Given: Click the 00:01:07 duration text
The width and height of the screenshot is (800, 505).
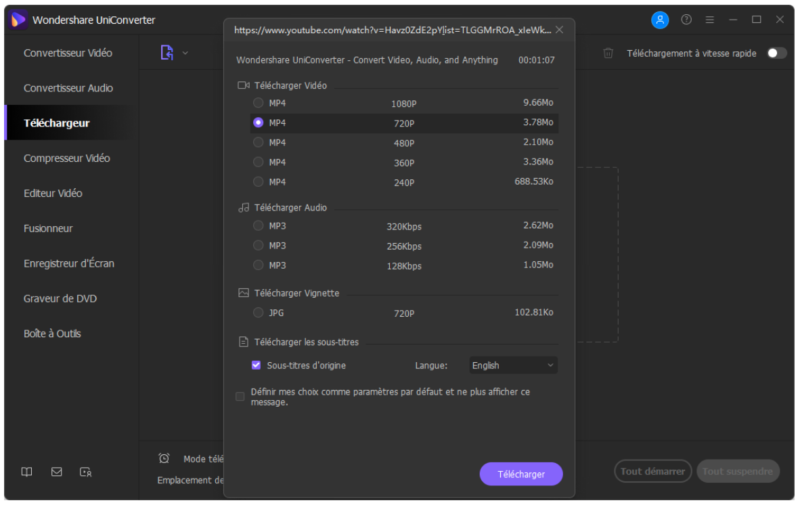Looking at the screenshot, I should (536, 60).
